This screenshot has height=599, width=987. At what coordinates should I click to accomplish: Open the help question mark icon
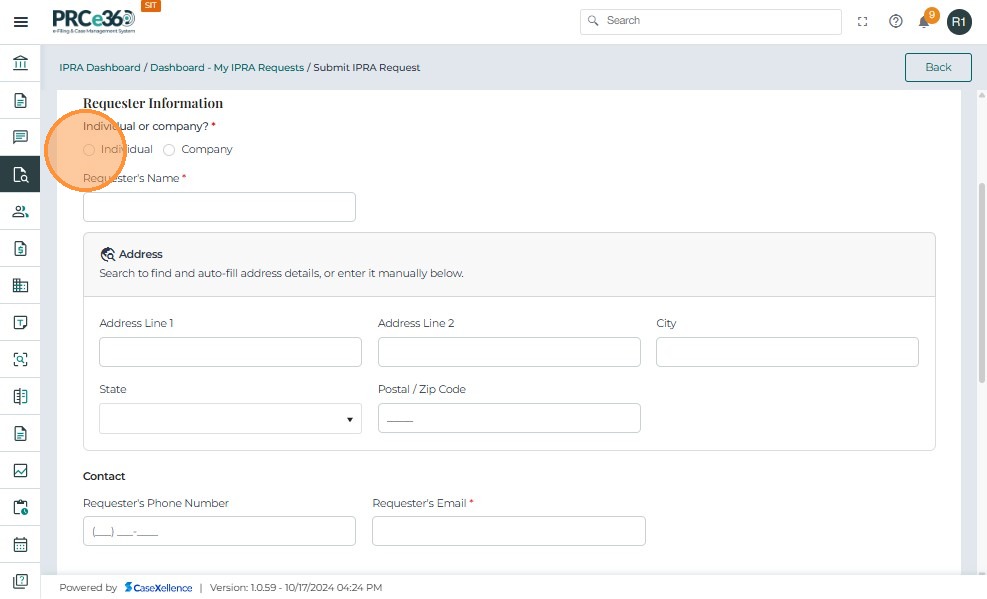tap(896, 21)
